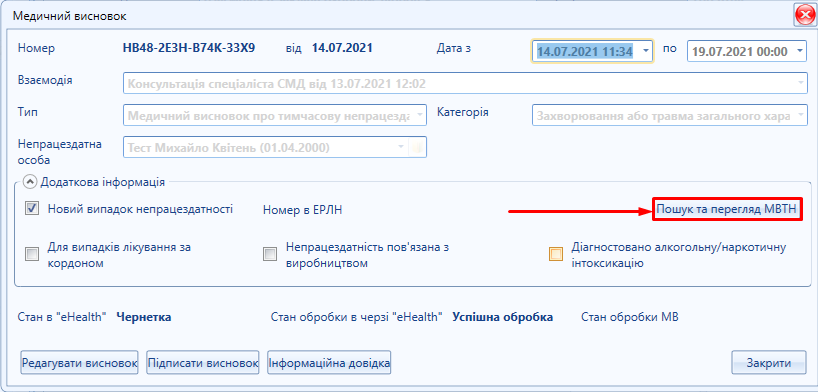The height and width of the screenshot is (392, 818).
Task: Open the Дата з date picker dropdown
Action: (645, 51)
